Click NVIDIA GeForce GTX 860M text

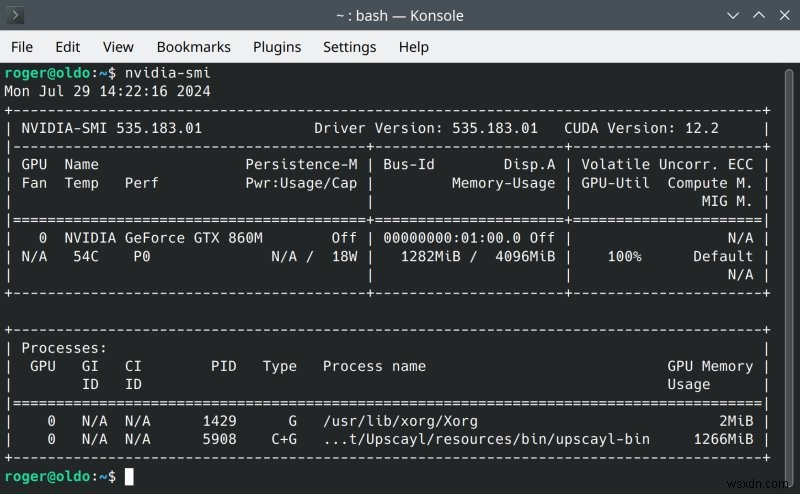163,238
